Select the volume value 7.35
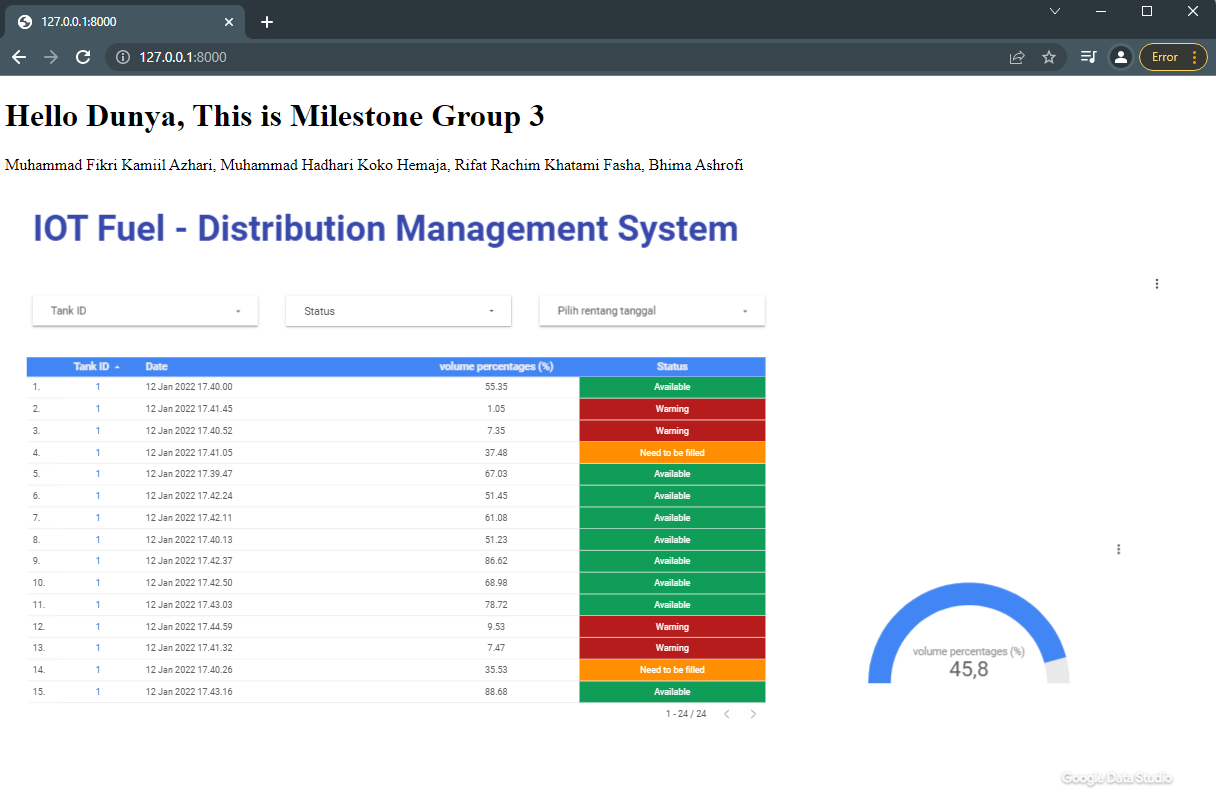 coord(497,431)
